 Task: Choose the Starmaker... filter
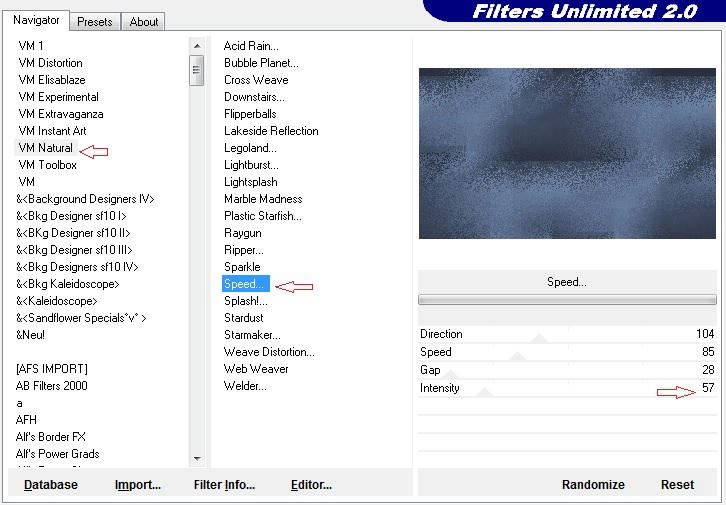252,335
